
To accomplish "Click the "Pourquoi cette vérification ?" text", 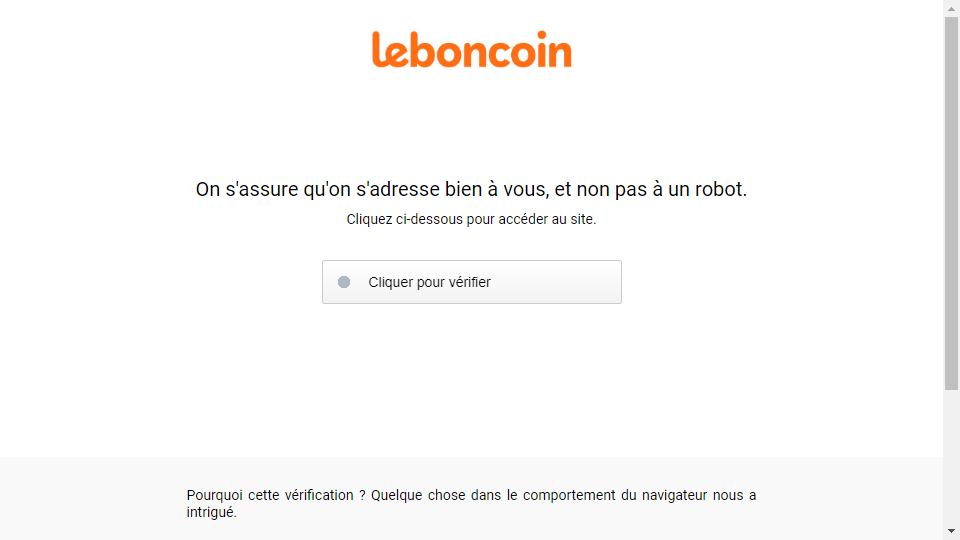I will click(x=276, y=495).
